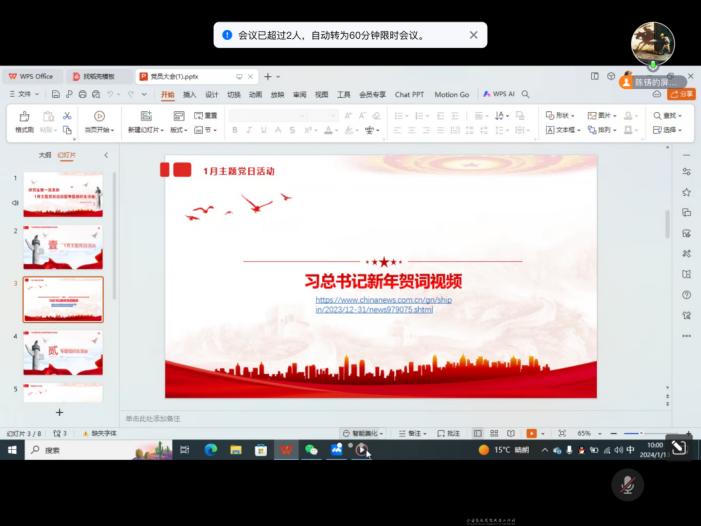
Task: Click the 格式刷 format painter icon
Action: (x=24, y=116)
